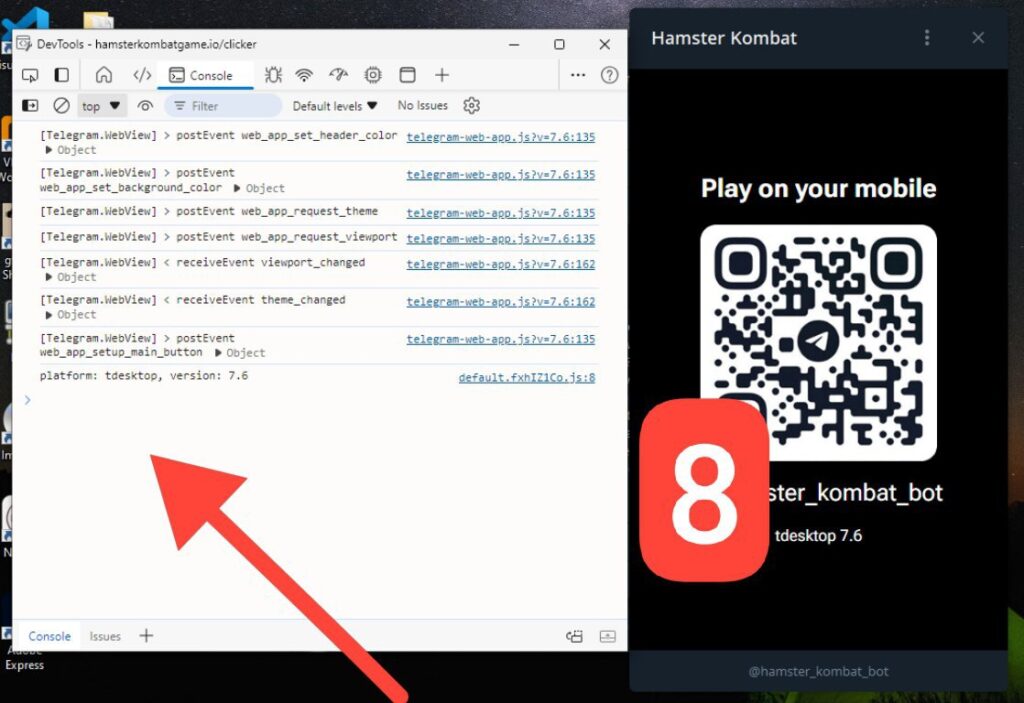Image resolution: width=1024 pixels, height=703 pixels.
Task: Close the Hamster Kombat window
Action: (x=978, y=38)
